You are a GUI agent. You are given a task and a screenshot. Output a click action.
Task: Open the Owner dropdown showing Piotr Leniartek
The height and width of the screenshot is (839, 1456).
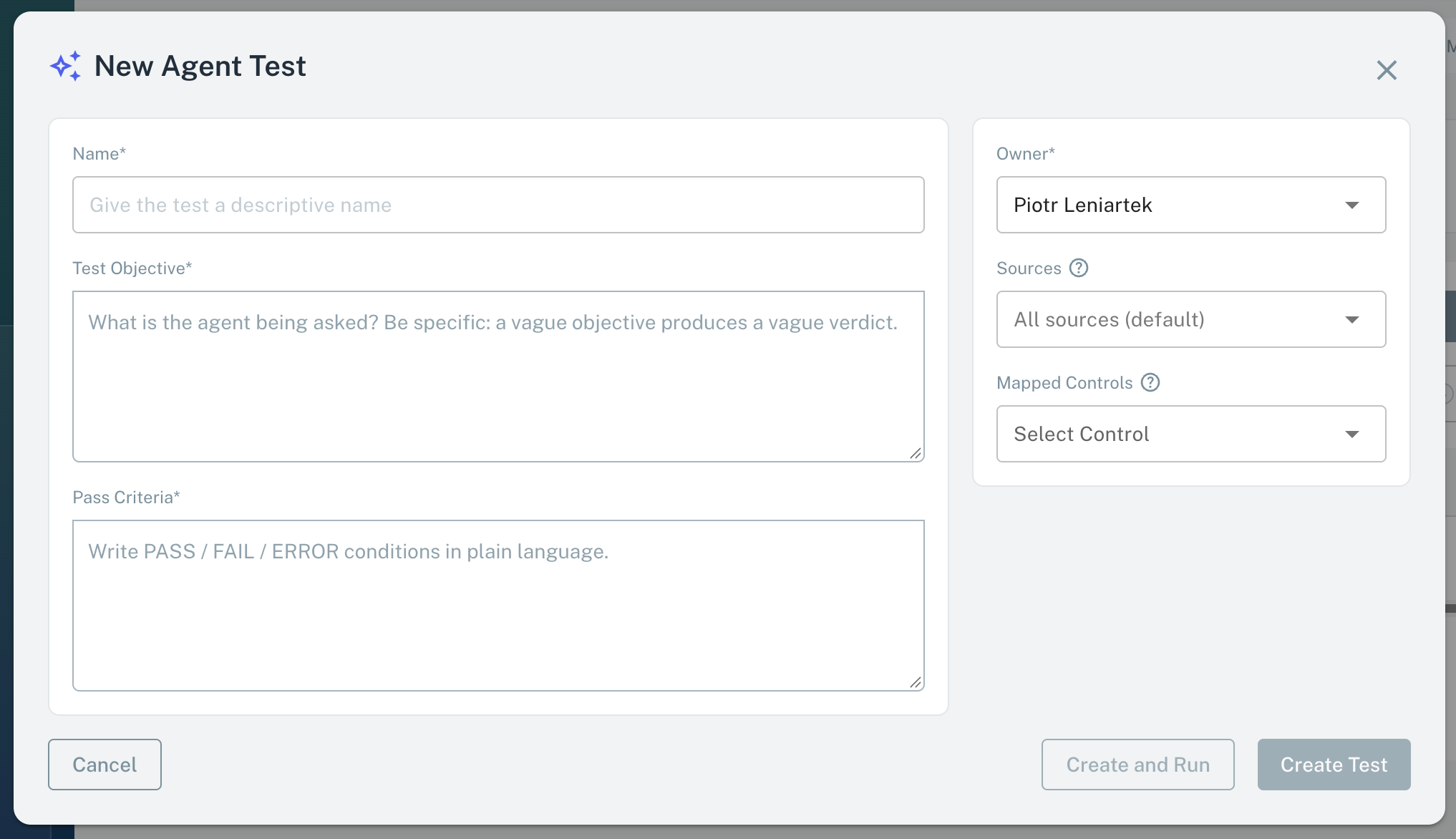point(1191,205)
